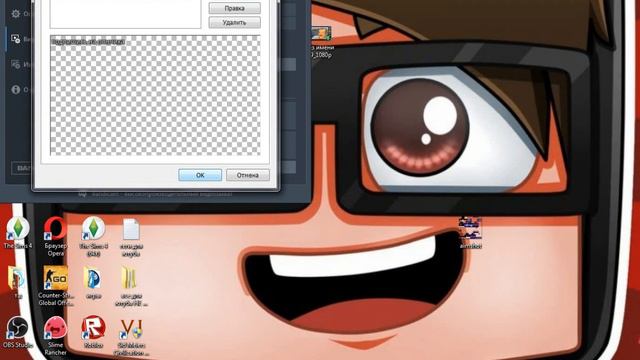Launch the Roblox desktop shortcut
This screenshot has height=360, width=640.
(93, 332)
